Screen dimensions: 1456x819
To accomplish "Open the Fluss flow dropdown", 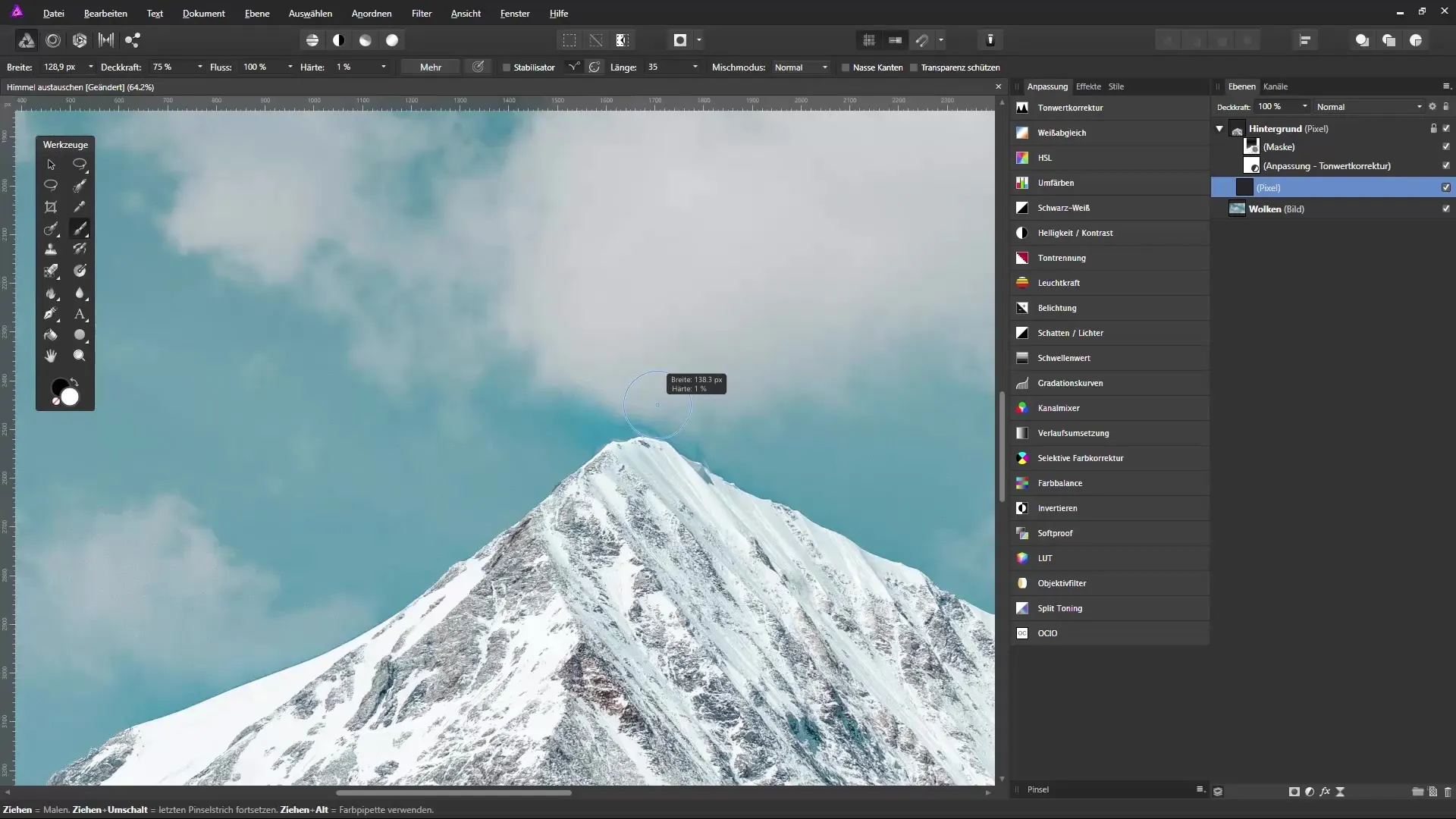I will click(290, 67).
